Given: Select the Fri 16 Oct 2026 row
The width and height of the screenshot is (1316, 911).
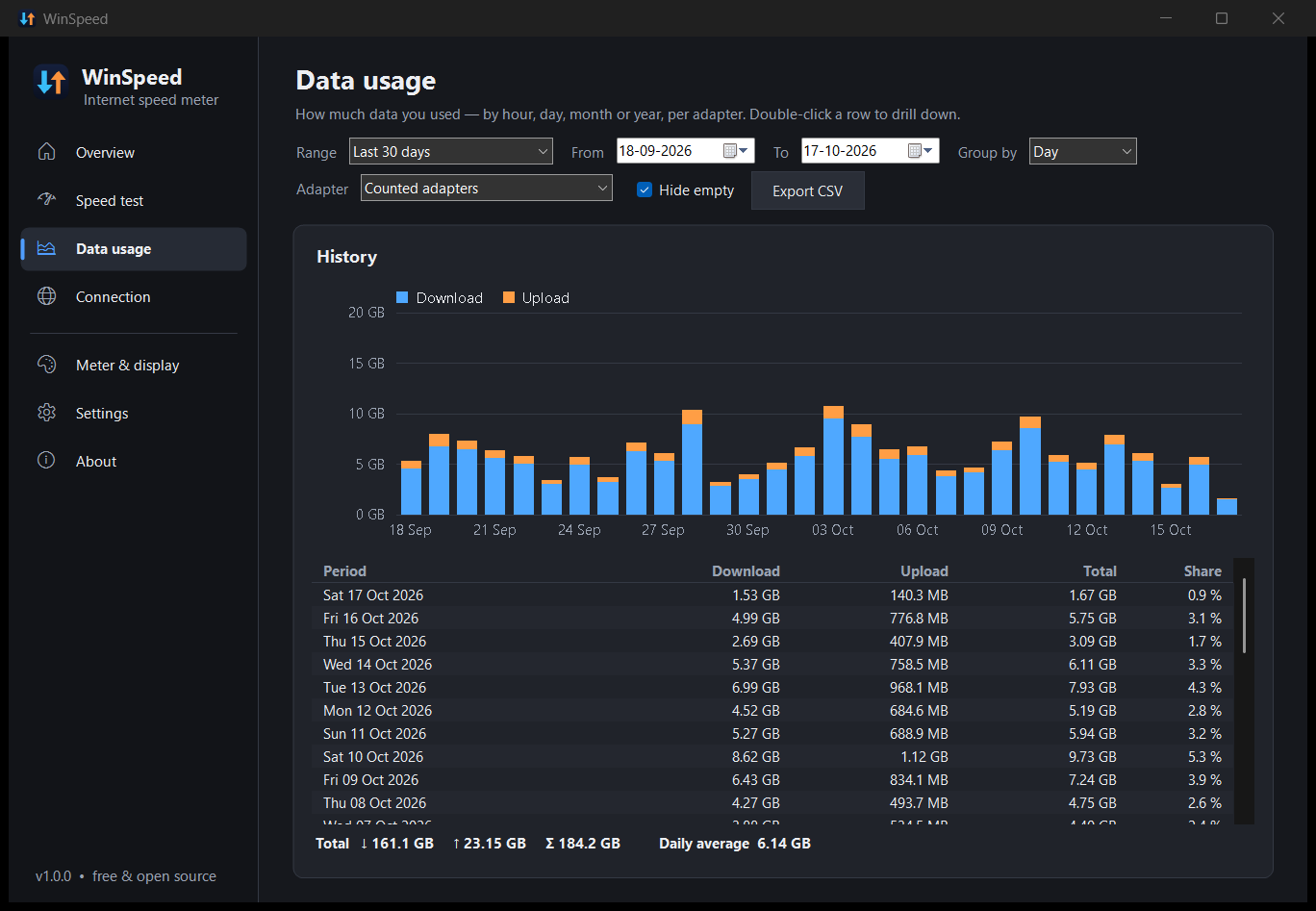Looking at the screenshot, I should tap(772, 618).
